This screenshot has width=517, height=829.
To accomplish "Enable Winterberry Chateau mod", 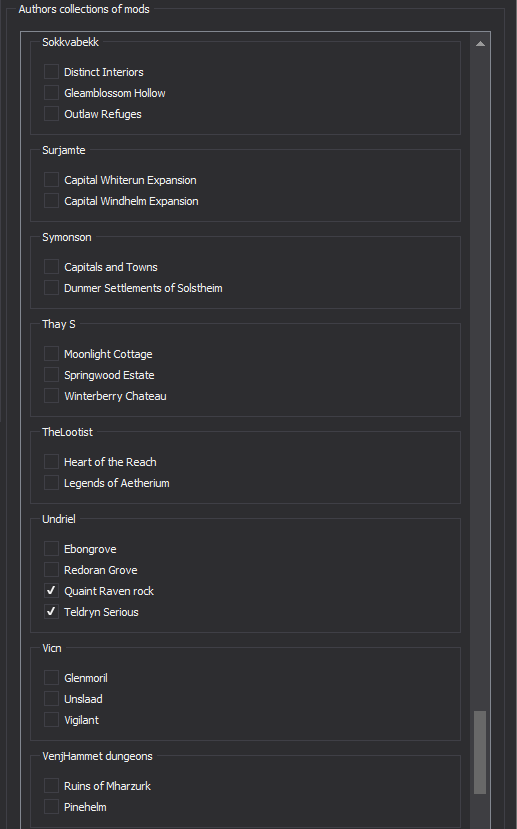I will [51, 396].
